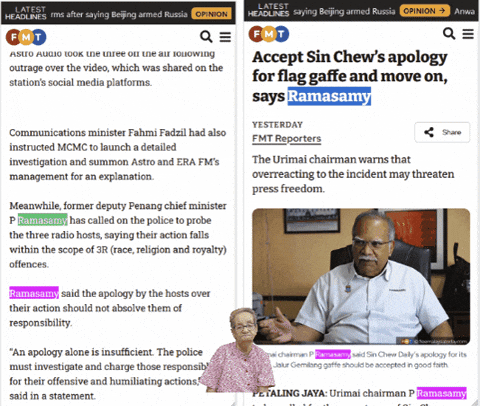Viewport: 480px width, 406px height.
Task: Click magenta Ramasamy in the photo caption
Action: [333, 354]
